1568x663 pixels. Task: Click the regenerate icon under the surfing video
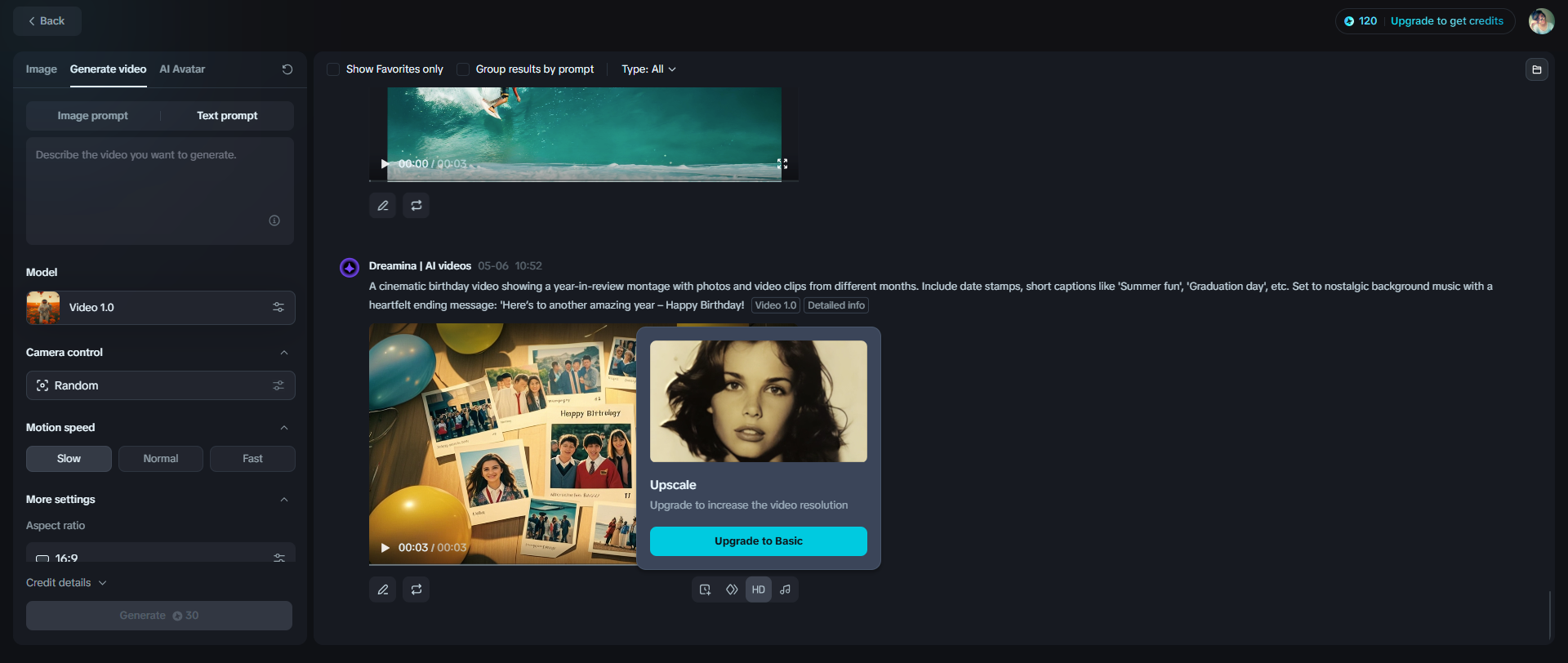pyautogui.click(x=416, y=206)
